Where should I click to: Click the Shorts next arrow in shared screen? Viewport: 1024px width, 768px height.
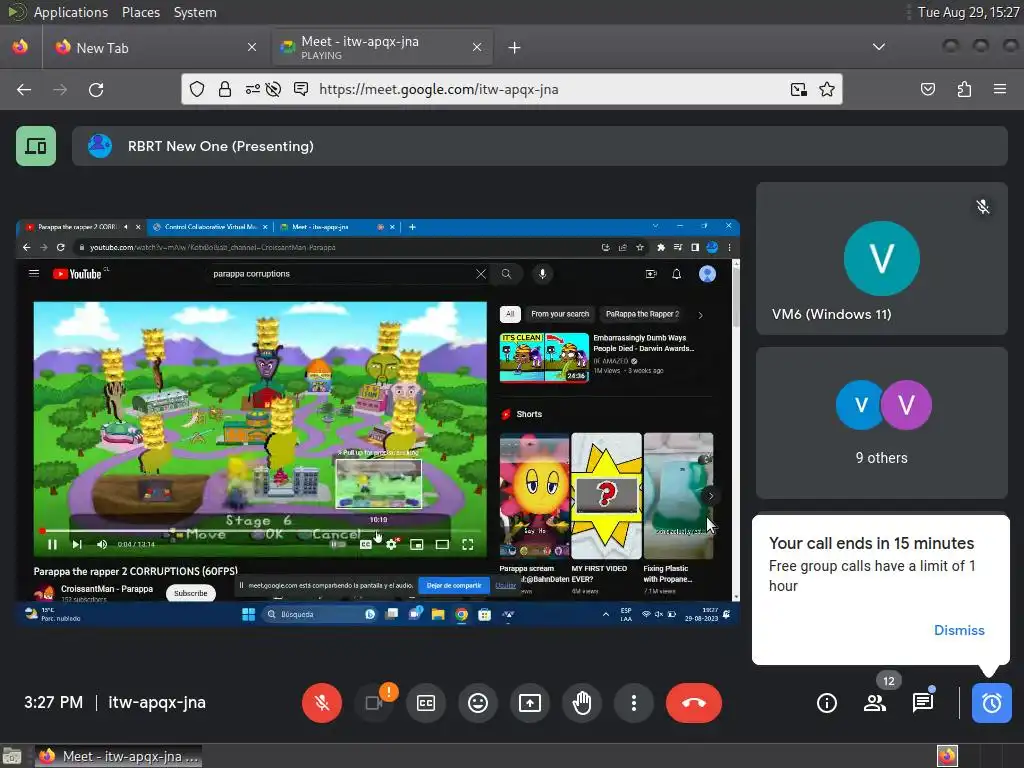click(x=711, y=496)
